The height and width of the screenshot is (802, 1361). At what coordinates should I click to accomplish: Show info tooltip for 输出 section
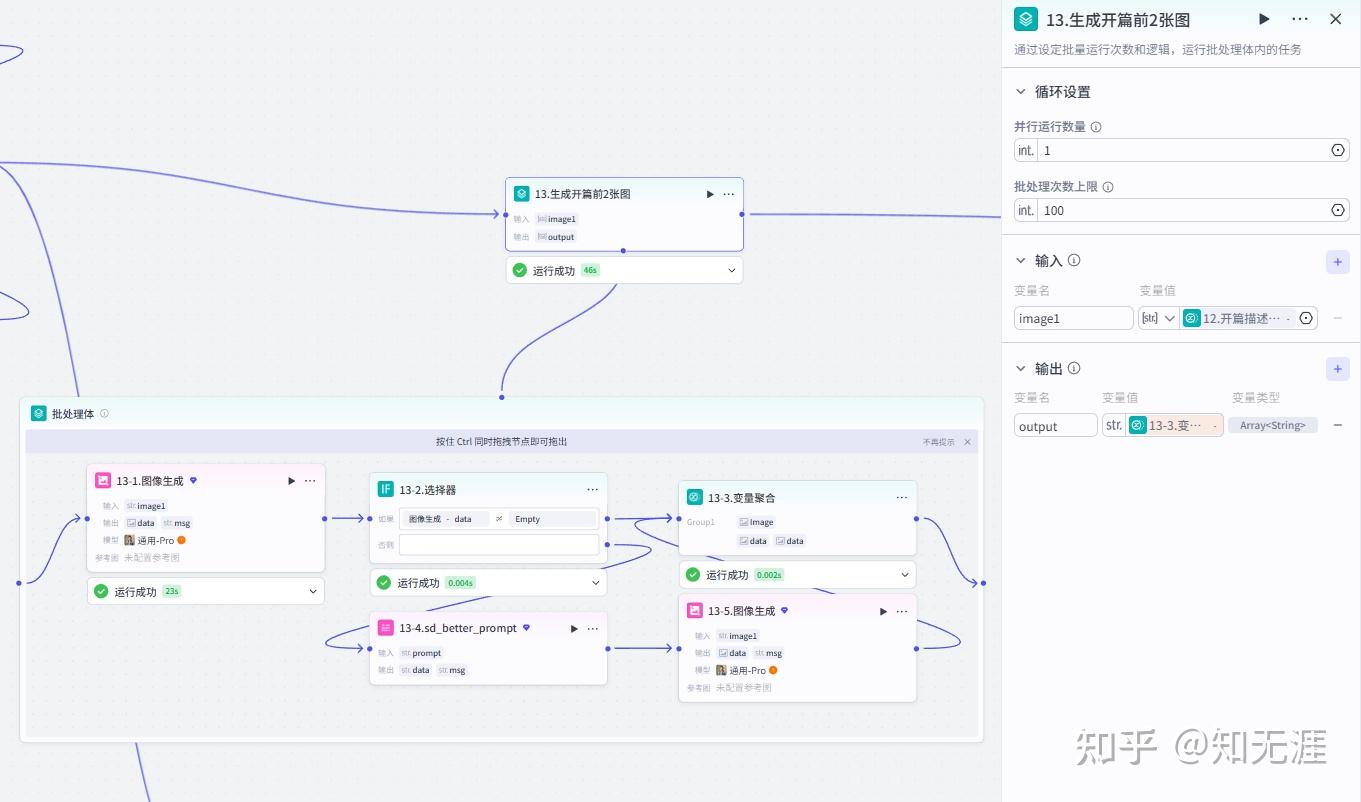pyautogui.click(x=1074, y=368)
